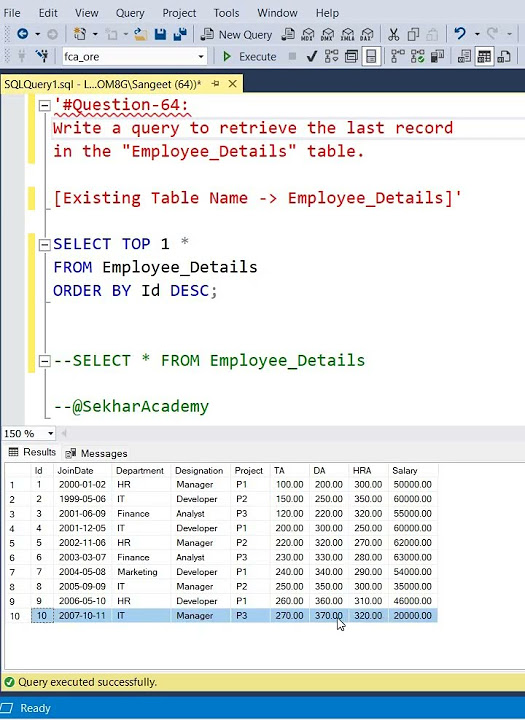Open the Window menu
Viewport: 525px width, 720px height.
(277, 13)
